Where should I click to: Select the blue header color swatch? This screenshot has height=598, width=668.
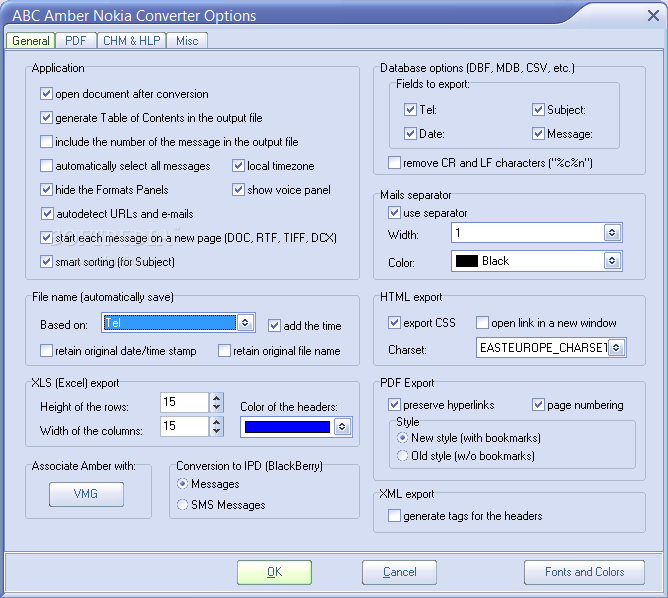[x=287, y=427]
